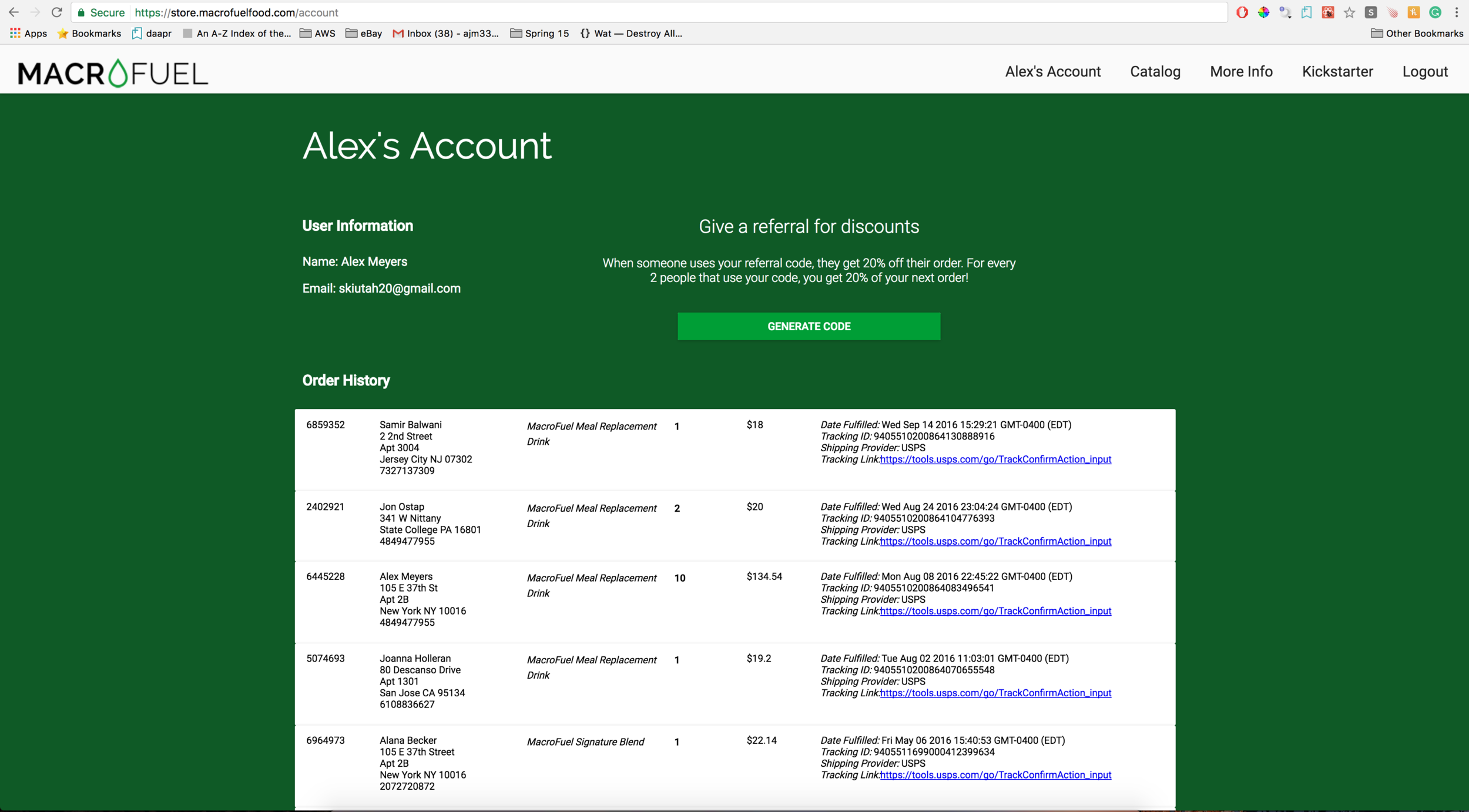Click order number 5074693
This screenshot has height=812, width=1469.
pos(326,659)
